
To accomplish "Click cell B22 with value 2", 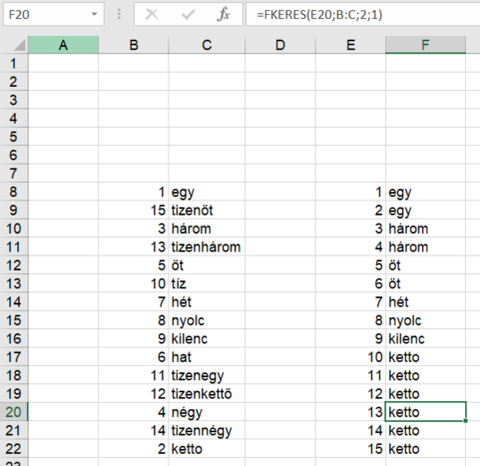I will point(134,449).
